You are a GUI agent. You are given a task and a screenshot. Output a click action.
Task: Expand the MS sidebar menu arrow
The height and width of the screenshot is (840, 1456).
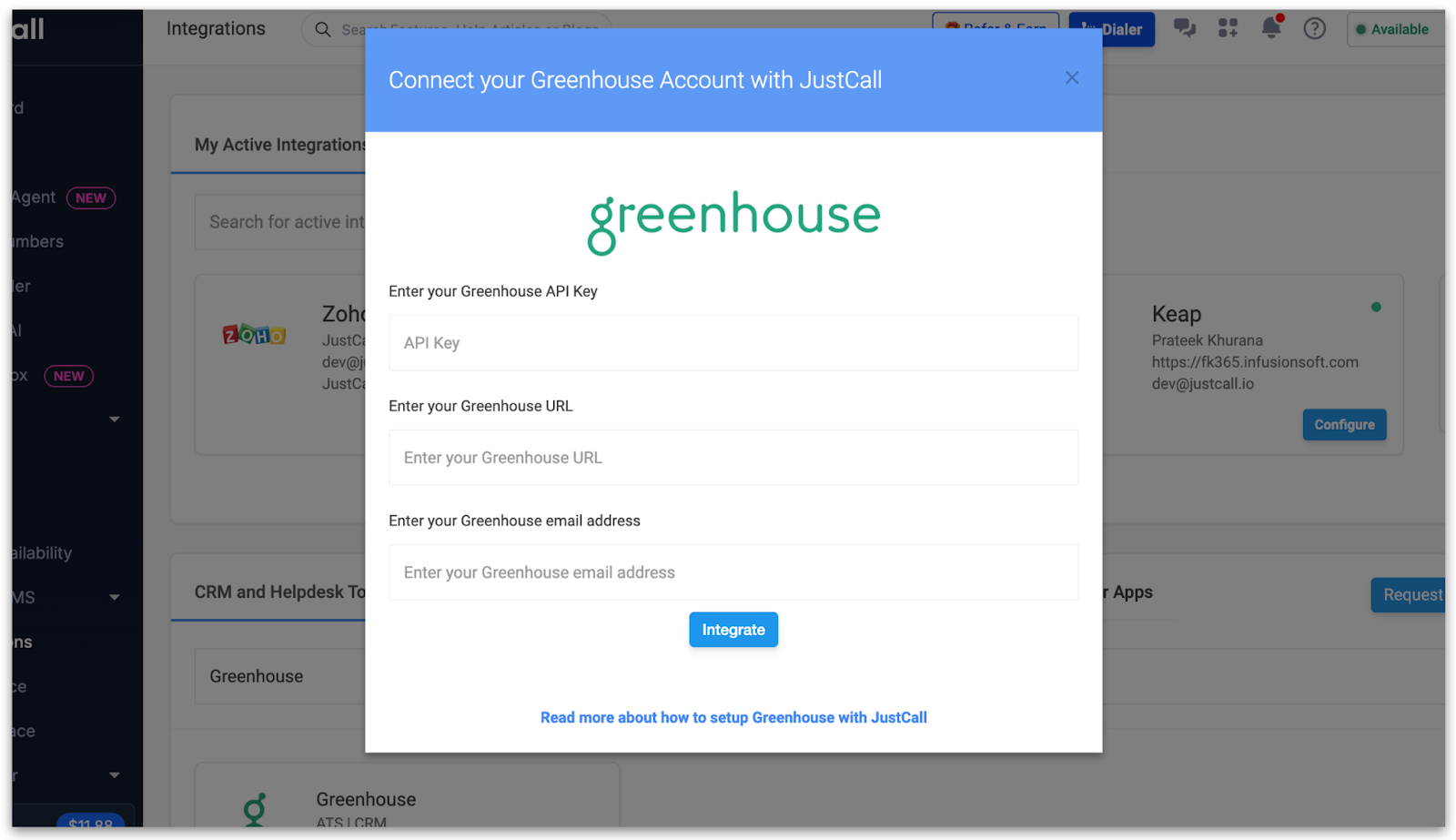[115, 598]
